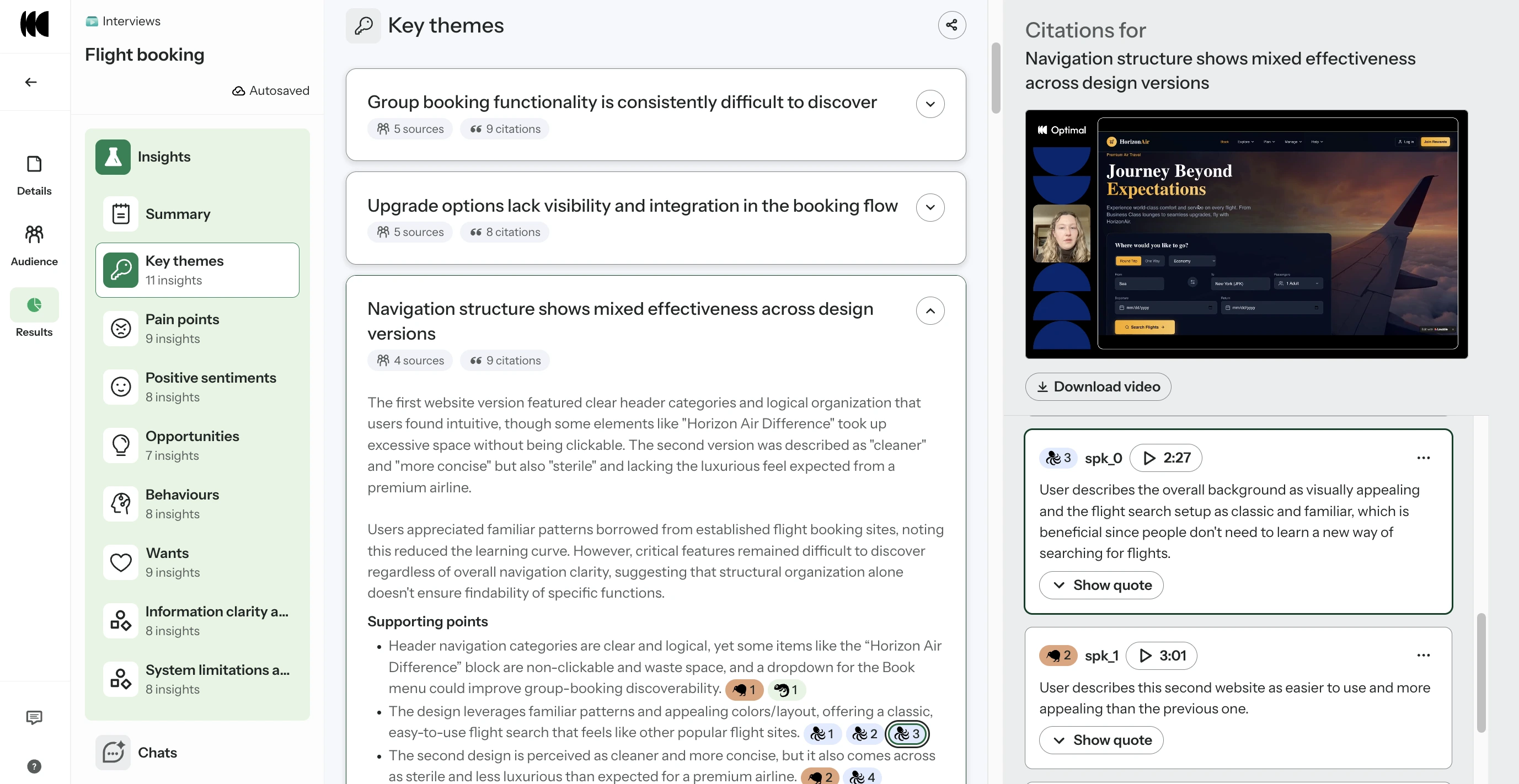This screenshot has width=1519, height=784.
Task: Toggle the blue citation badge numbered 4
Action: click(x=862, y=777)
